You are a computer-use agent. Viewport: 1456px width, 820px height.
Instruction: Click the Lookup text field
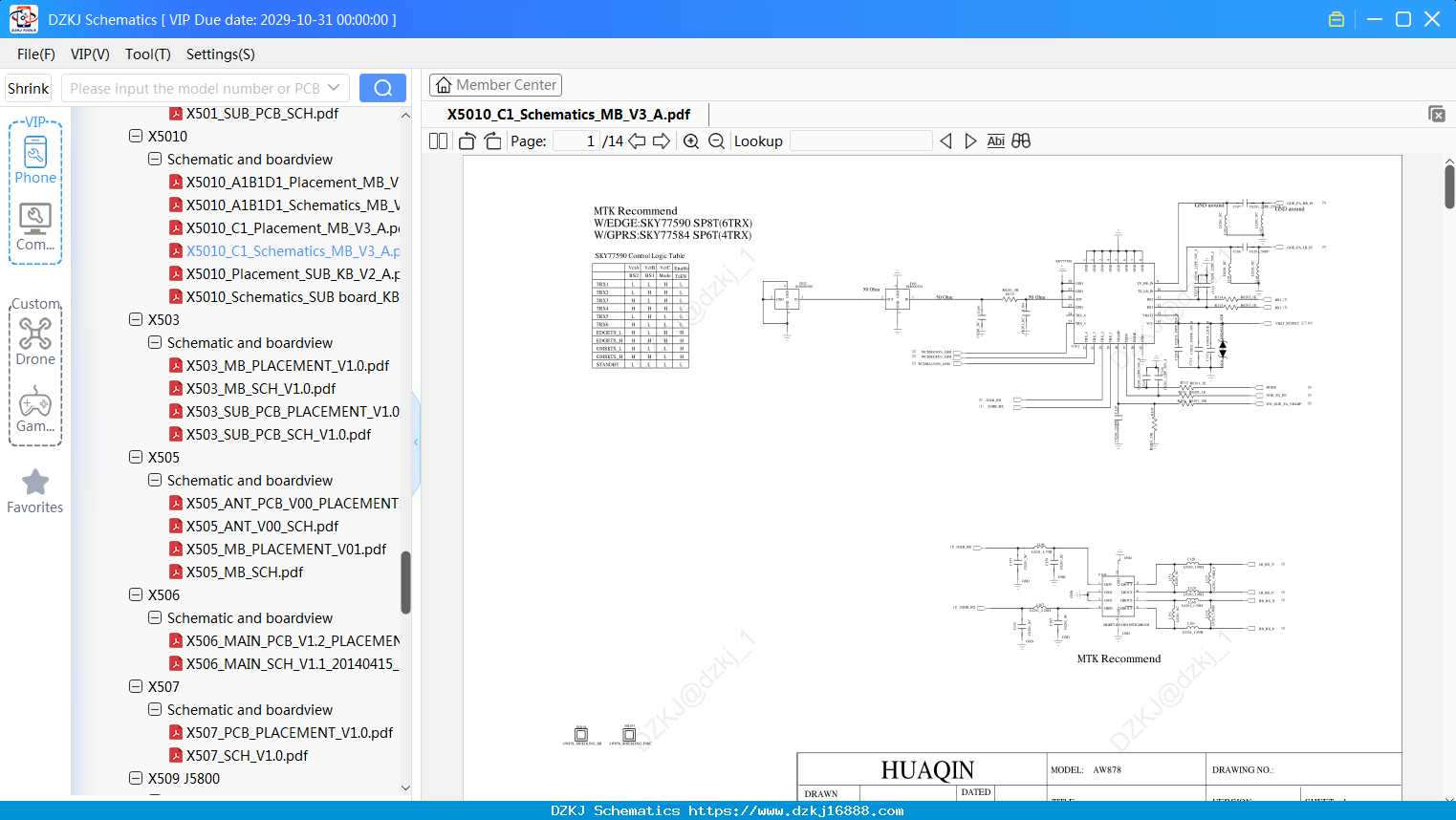coord(861,141)
